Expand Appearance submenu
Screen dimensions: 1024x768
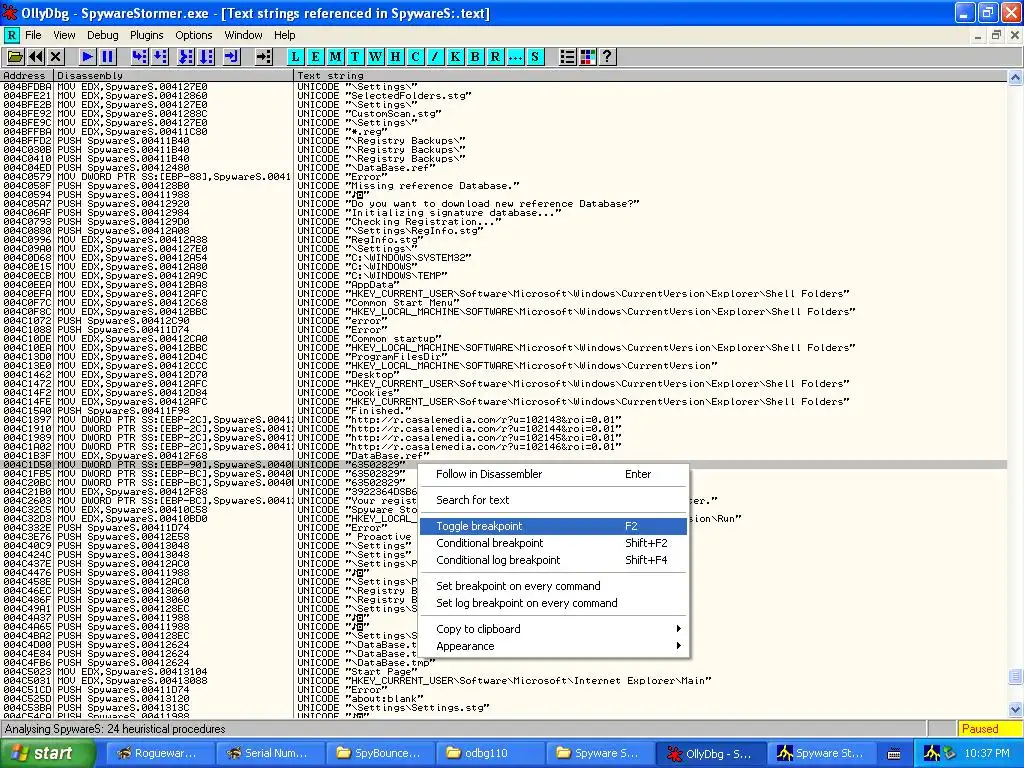coord(553,647)
